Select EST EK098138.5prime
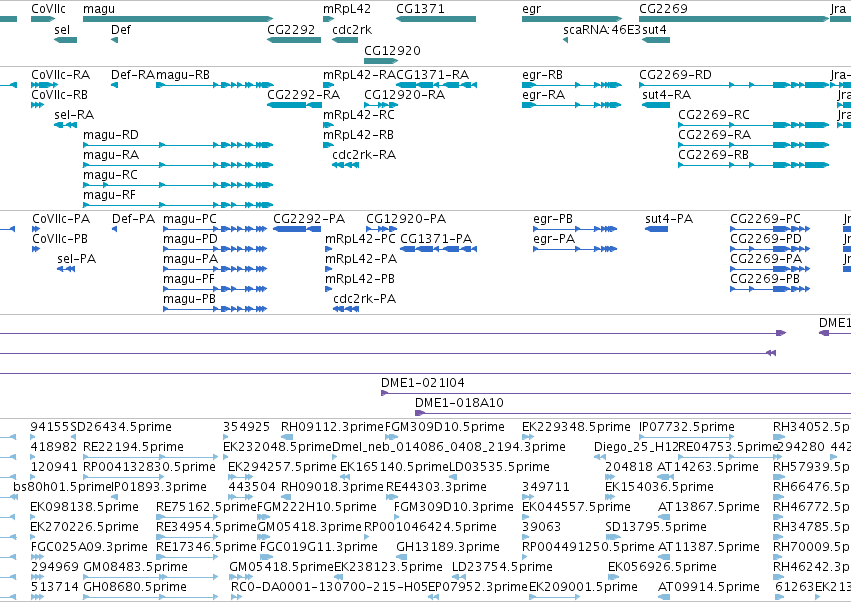The image size is (851, 602). [84, 507]
